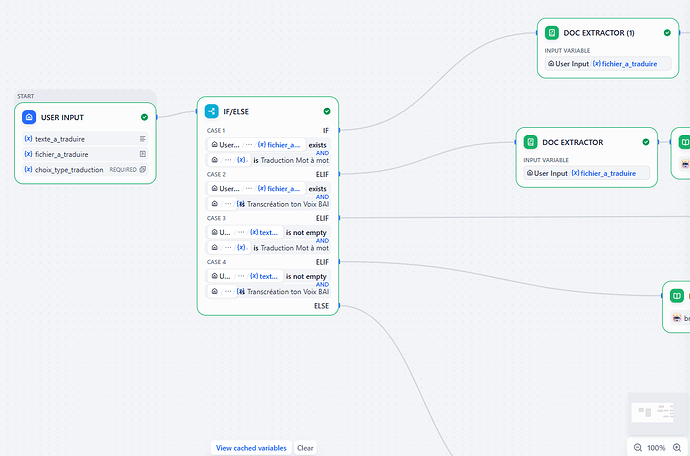Click the select type icon for choix_type_traduction
The height and width of the screenshot is (456, 690).
click(143, 170)
